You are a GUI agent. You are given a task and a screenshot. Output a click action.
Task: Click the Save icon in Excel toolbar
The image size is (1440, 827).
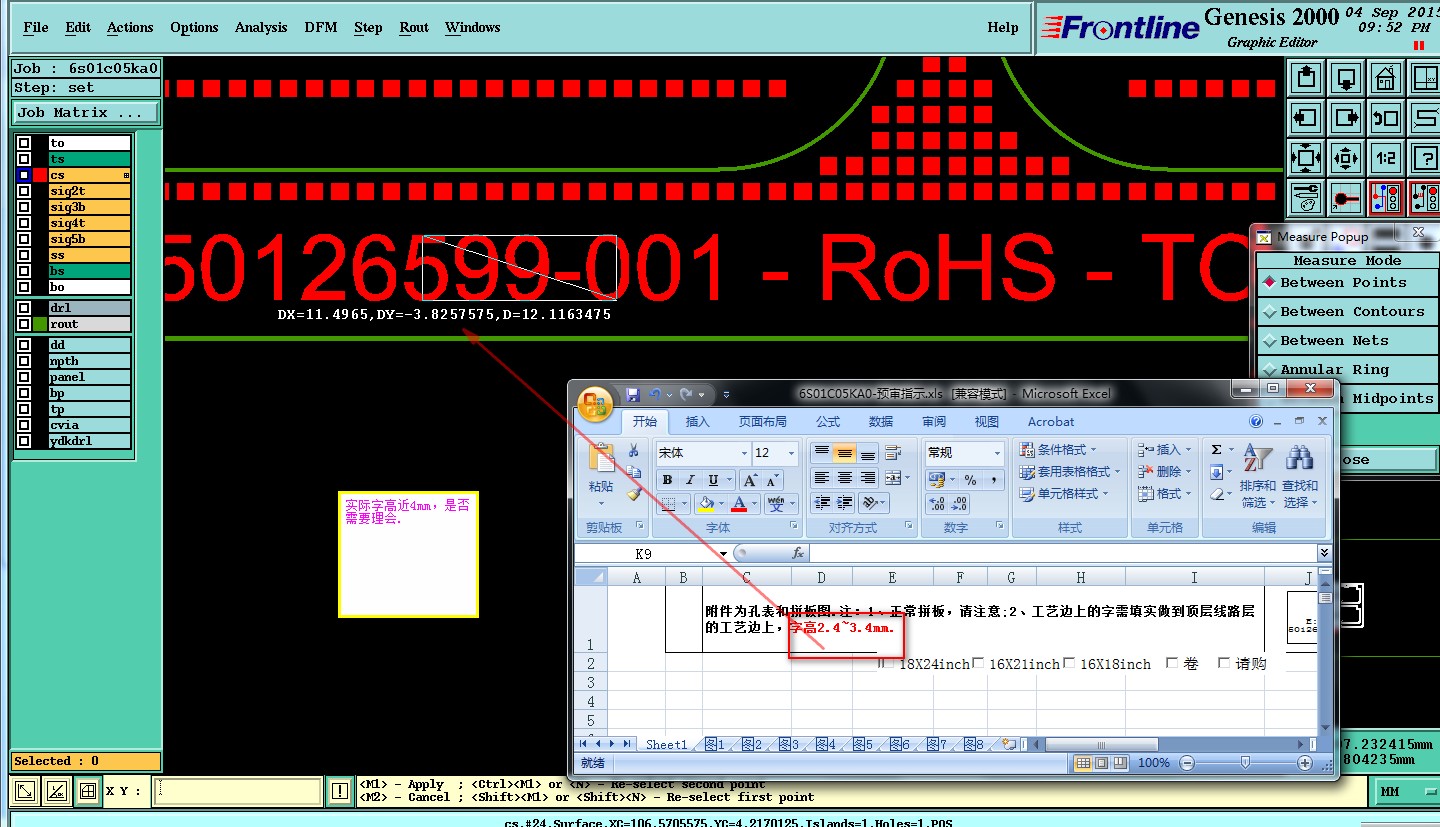(632, 394)
